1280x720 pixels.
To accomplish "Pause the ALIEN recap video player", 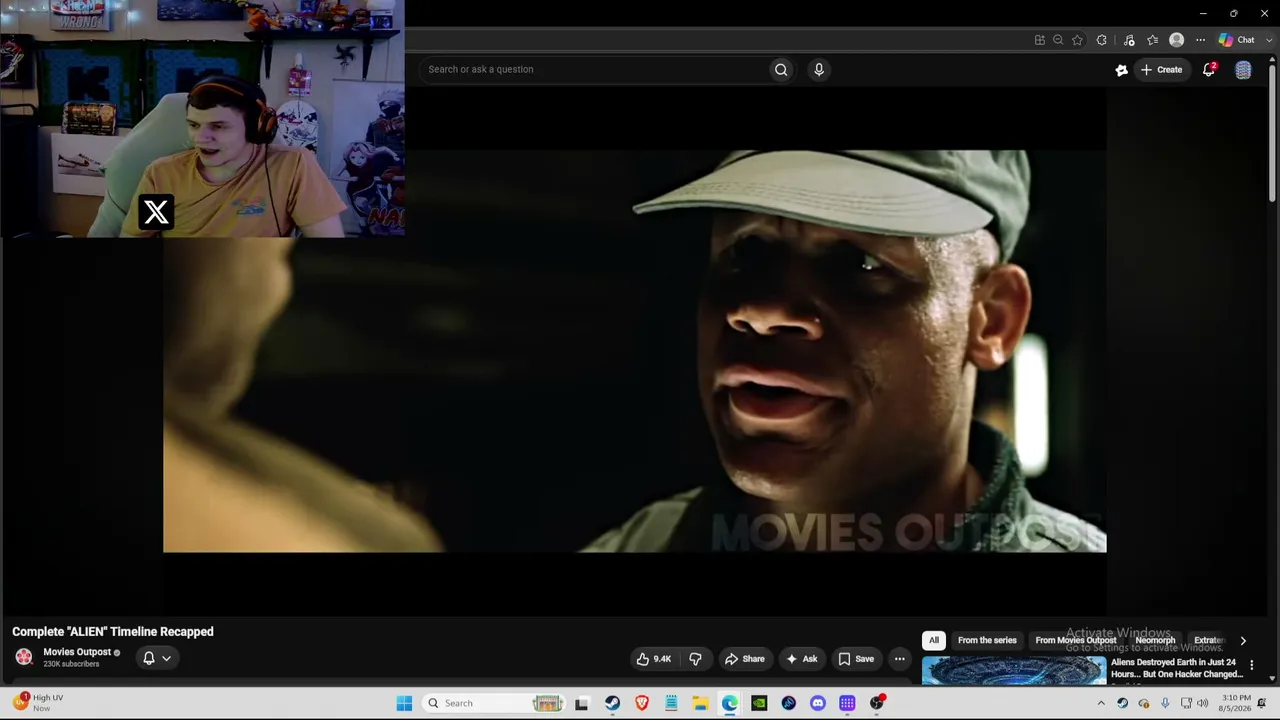I will click(634, 351).
